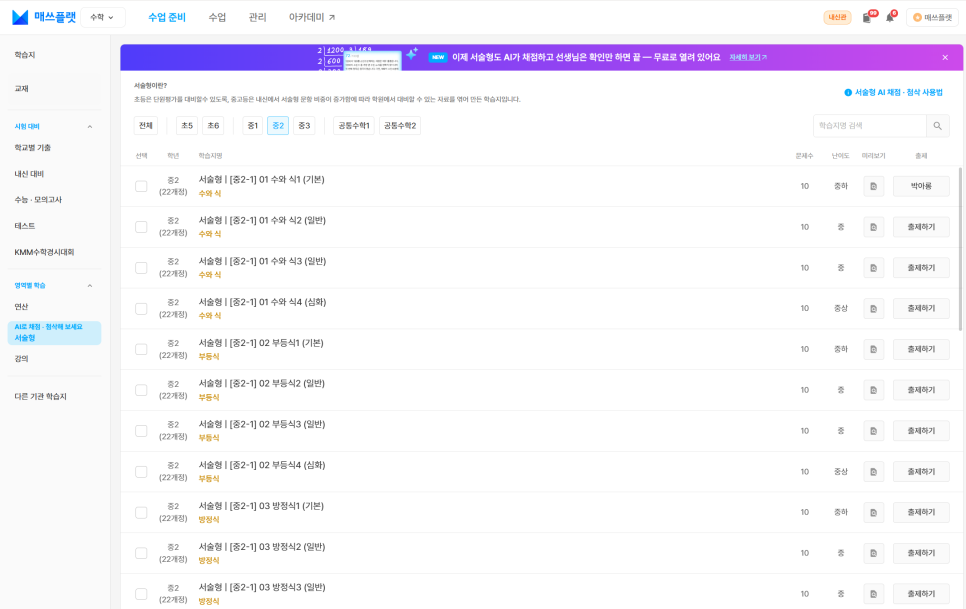Preview worksheet 02 부등식2 (일반)
Screen dimensions: 966x609
(x=874, y=390)
